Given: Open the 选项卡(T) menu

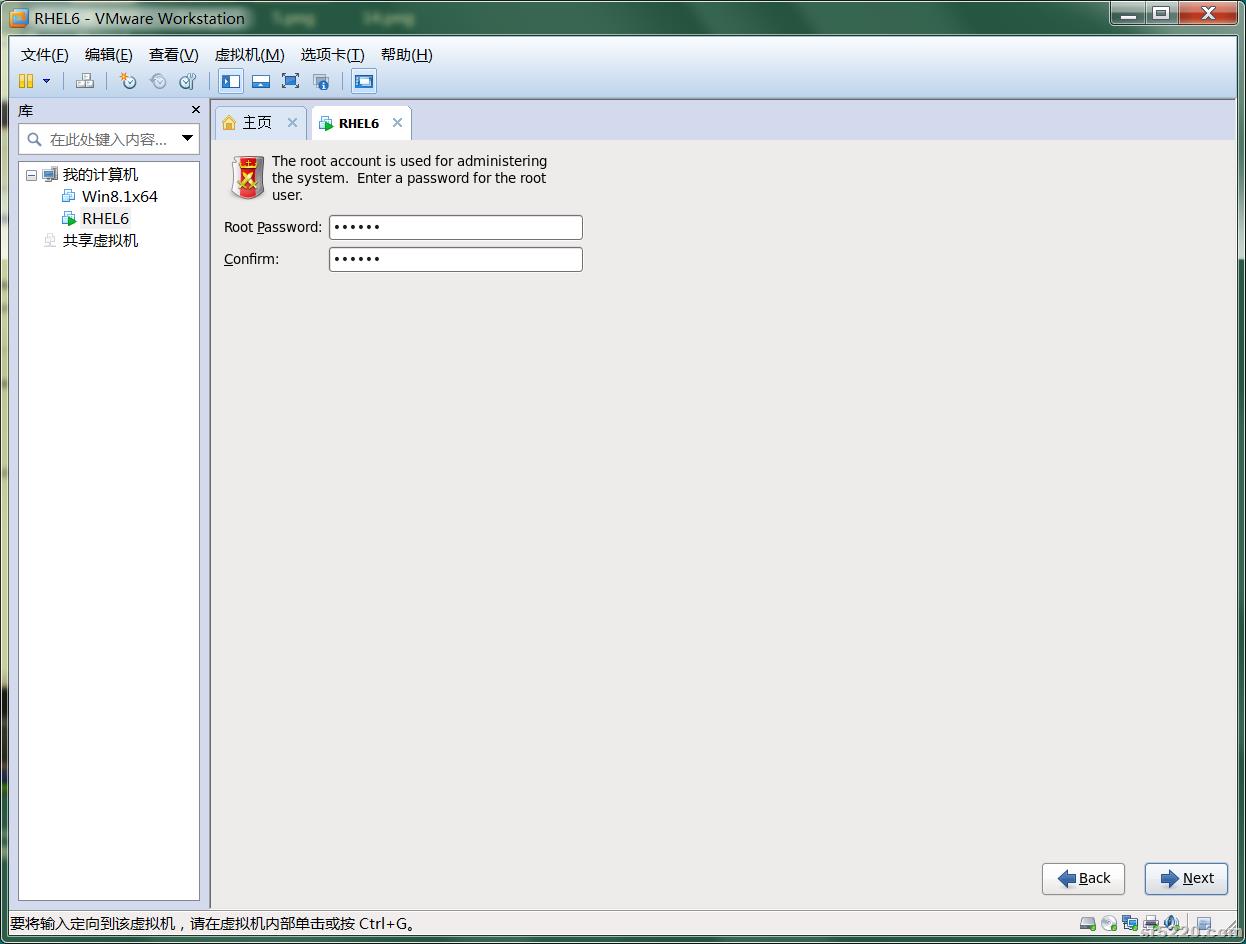Looking at the screenshot, I should click(x=333, y=55).
